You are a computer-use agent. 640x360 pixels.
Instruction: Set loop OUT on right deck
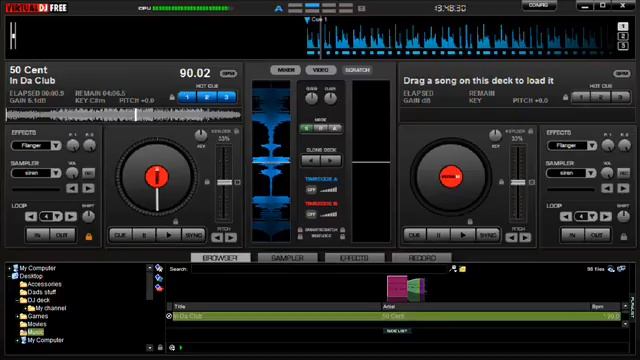[x=597, y=235]
